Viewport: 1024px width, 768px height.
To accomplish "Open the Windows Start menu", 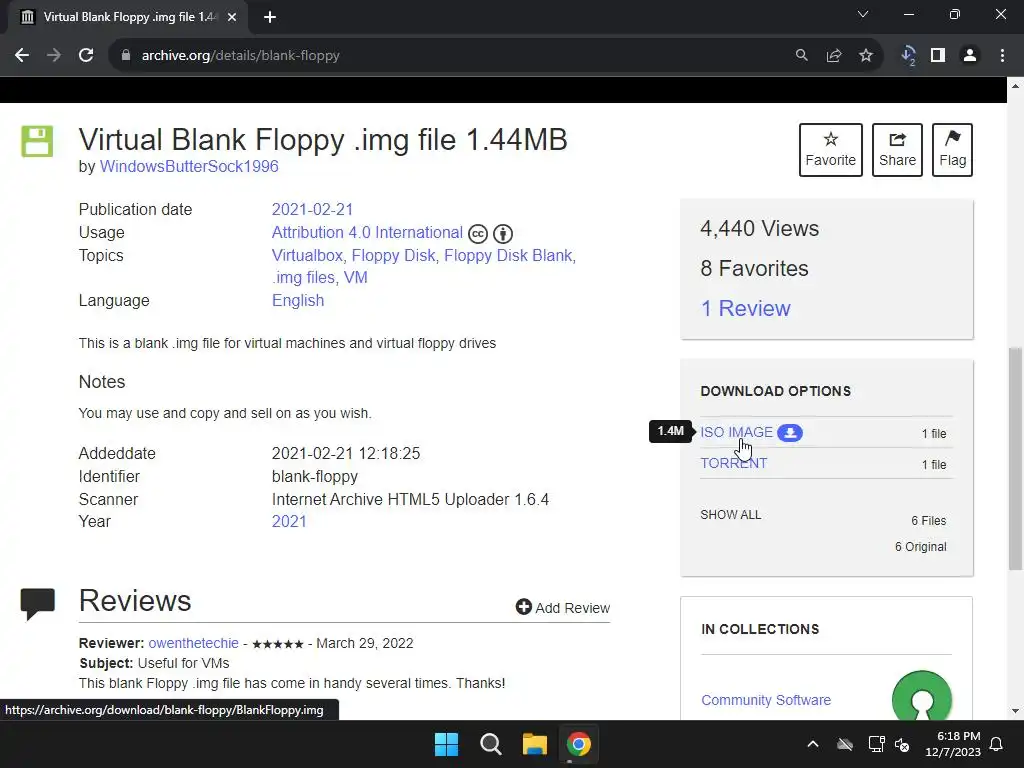I will [x=447, y=744].
